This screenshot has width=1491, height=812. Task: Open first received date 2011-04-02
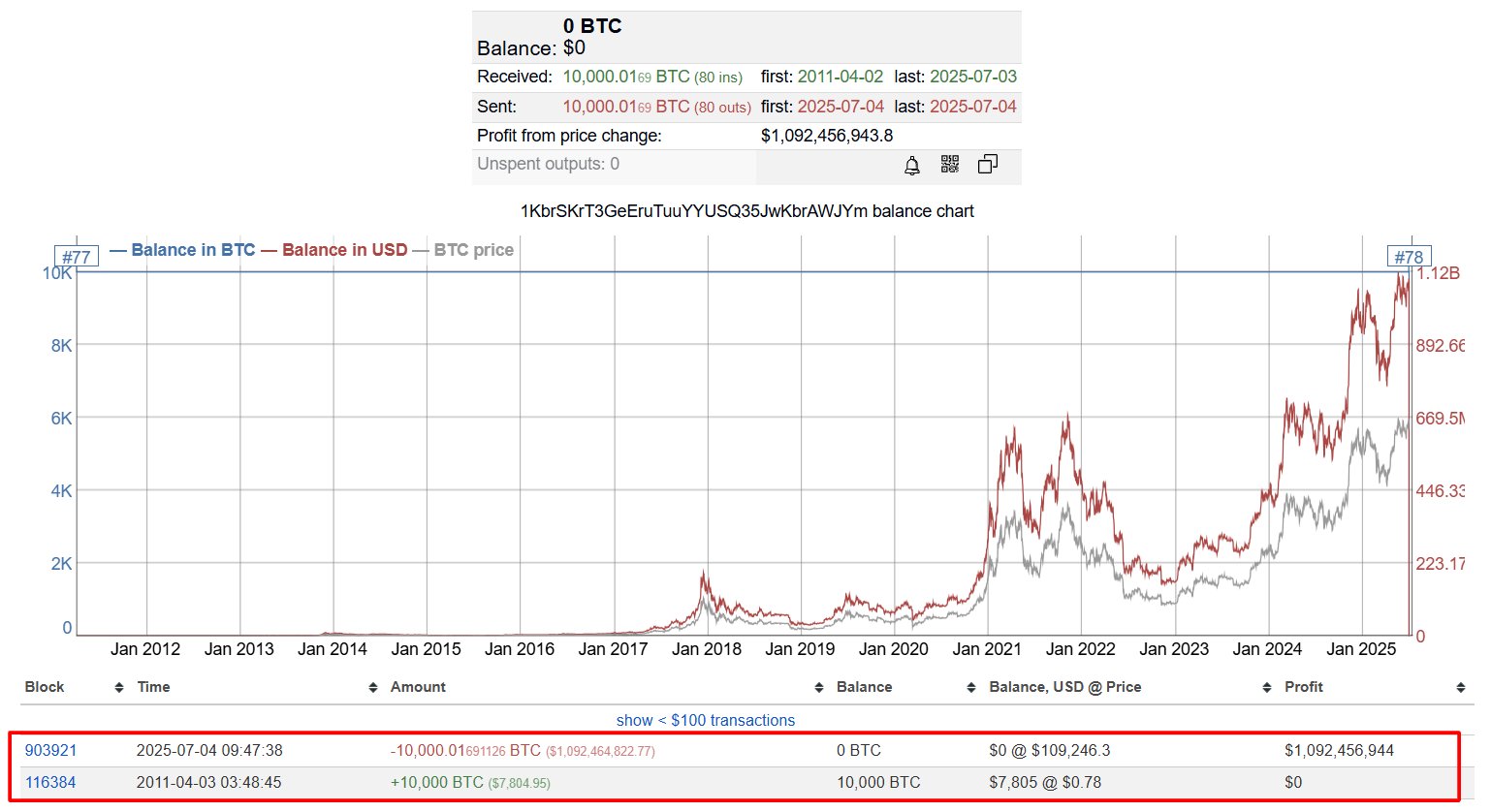841,77
